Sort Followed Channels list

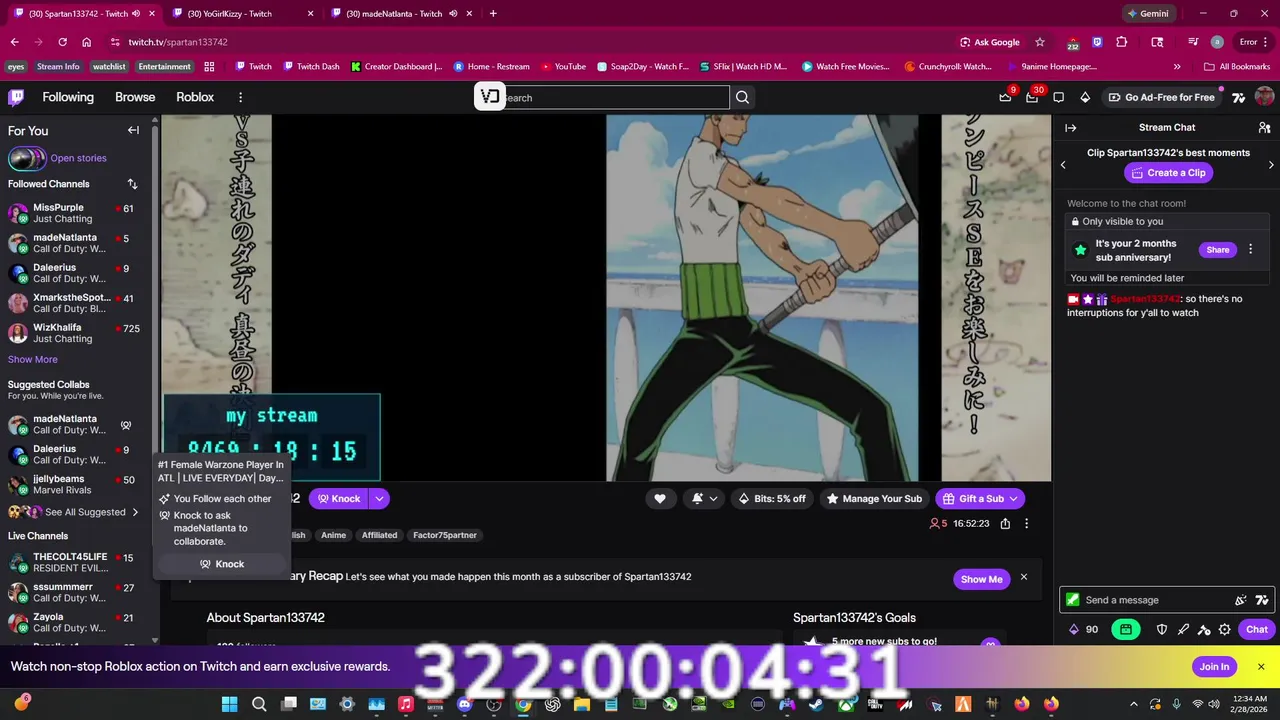tap(132, 184)
